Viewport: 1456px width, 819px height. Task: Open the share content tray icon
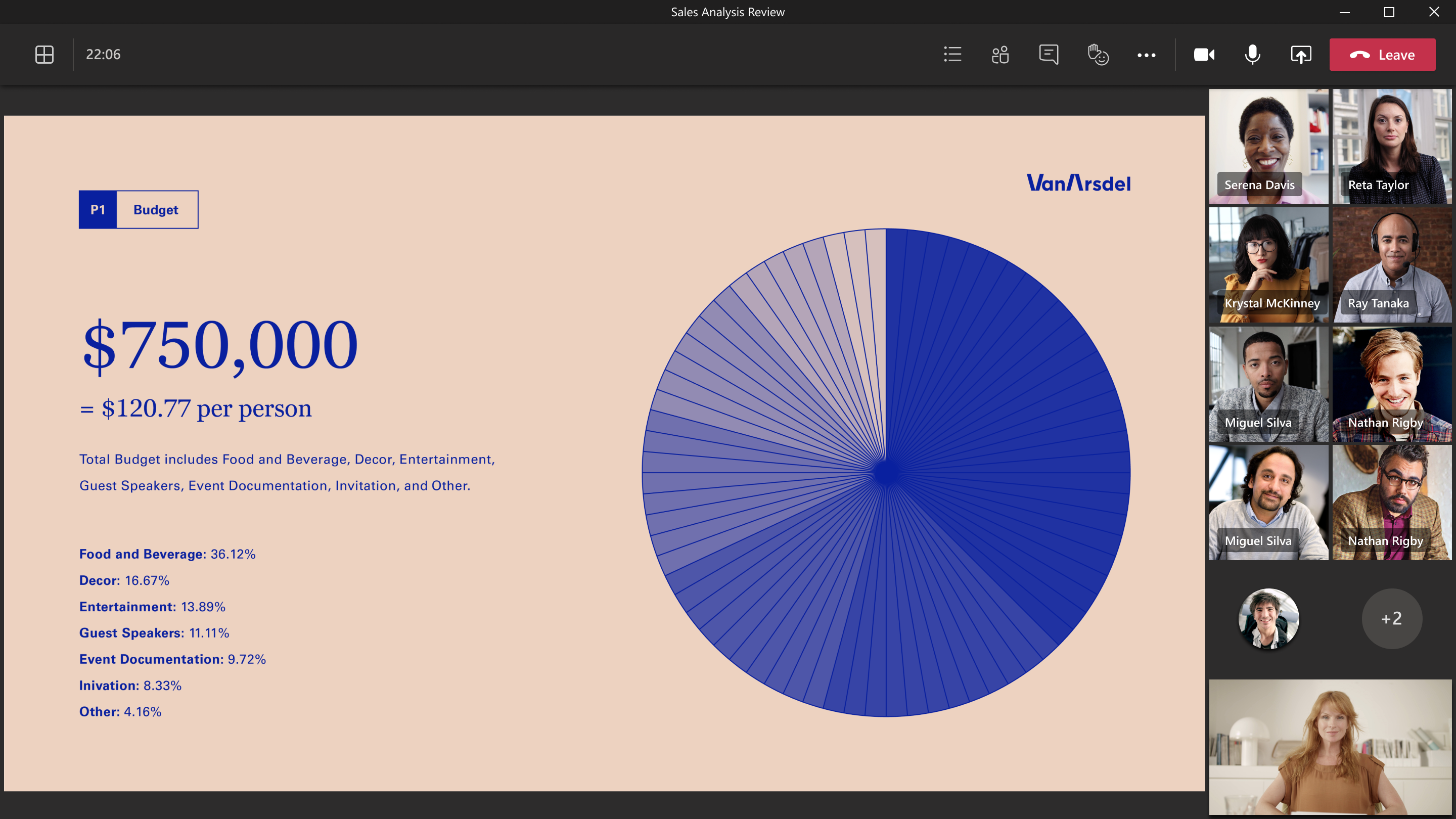1301,54
